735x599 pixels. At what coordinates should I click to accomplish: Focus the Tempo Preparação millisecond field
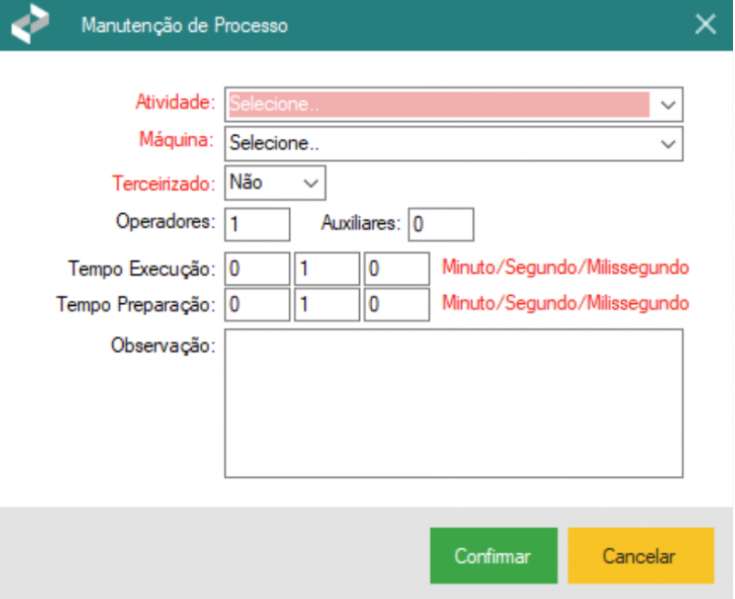click(396, 304)
